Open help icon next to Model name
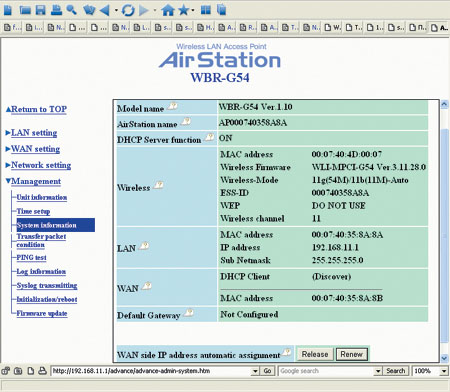Viewport: 450px width, 392px height. point(172,106)
